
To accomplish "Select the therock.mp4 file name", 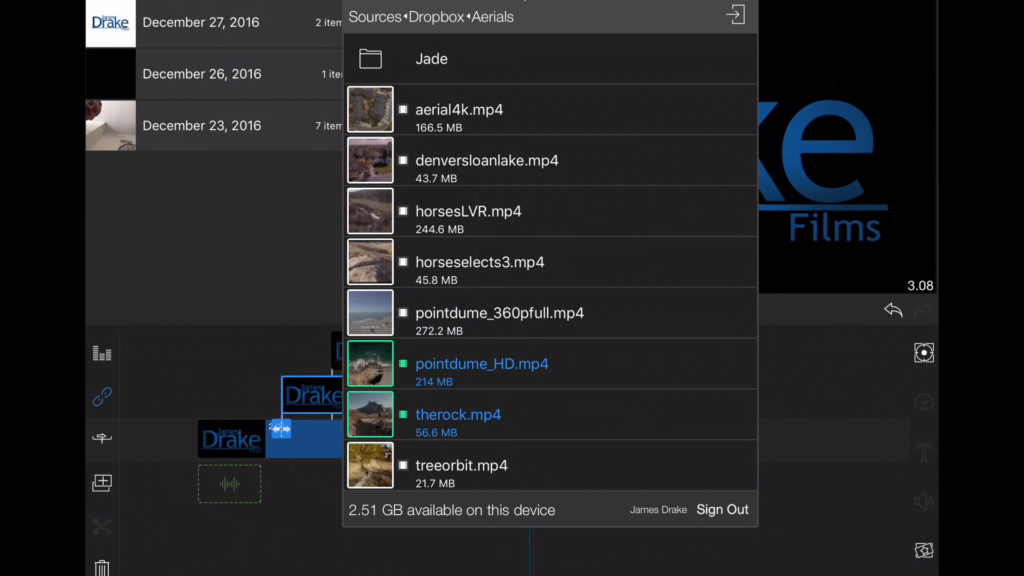I will pos(458,415).
